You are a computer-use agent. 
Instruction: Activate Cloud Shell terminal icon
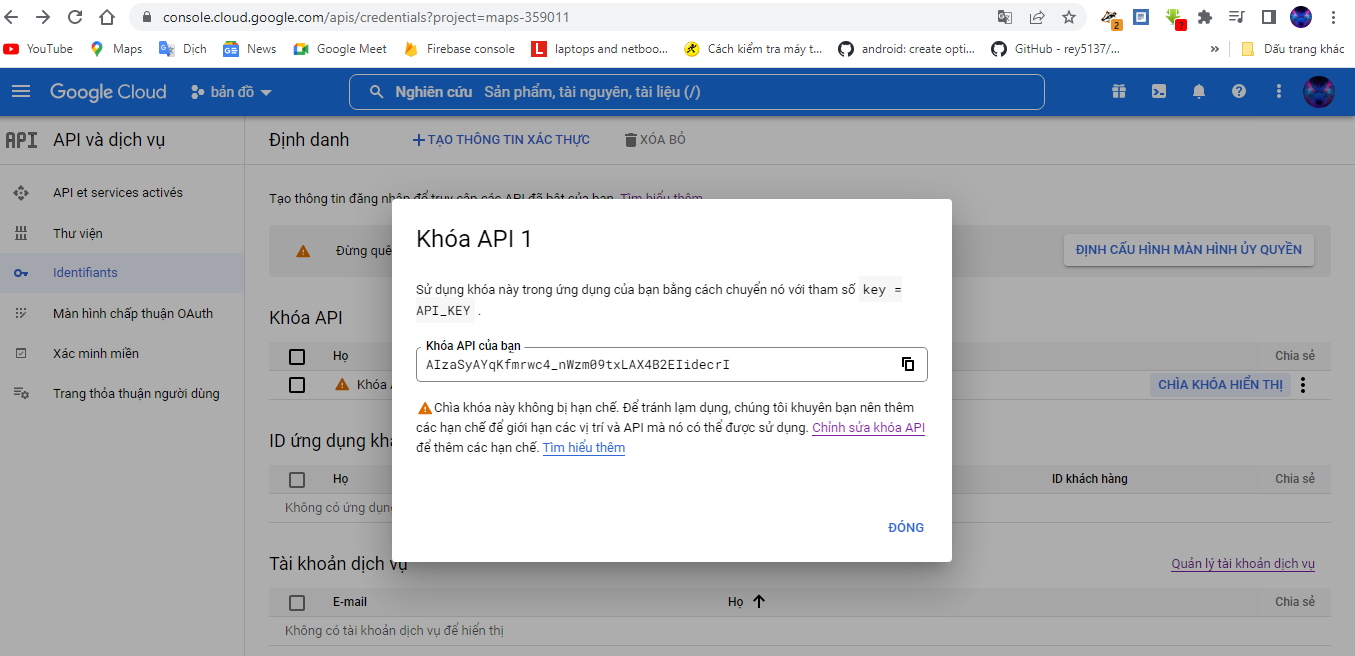point(1158,92)
